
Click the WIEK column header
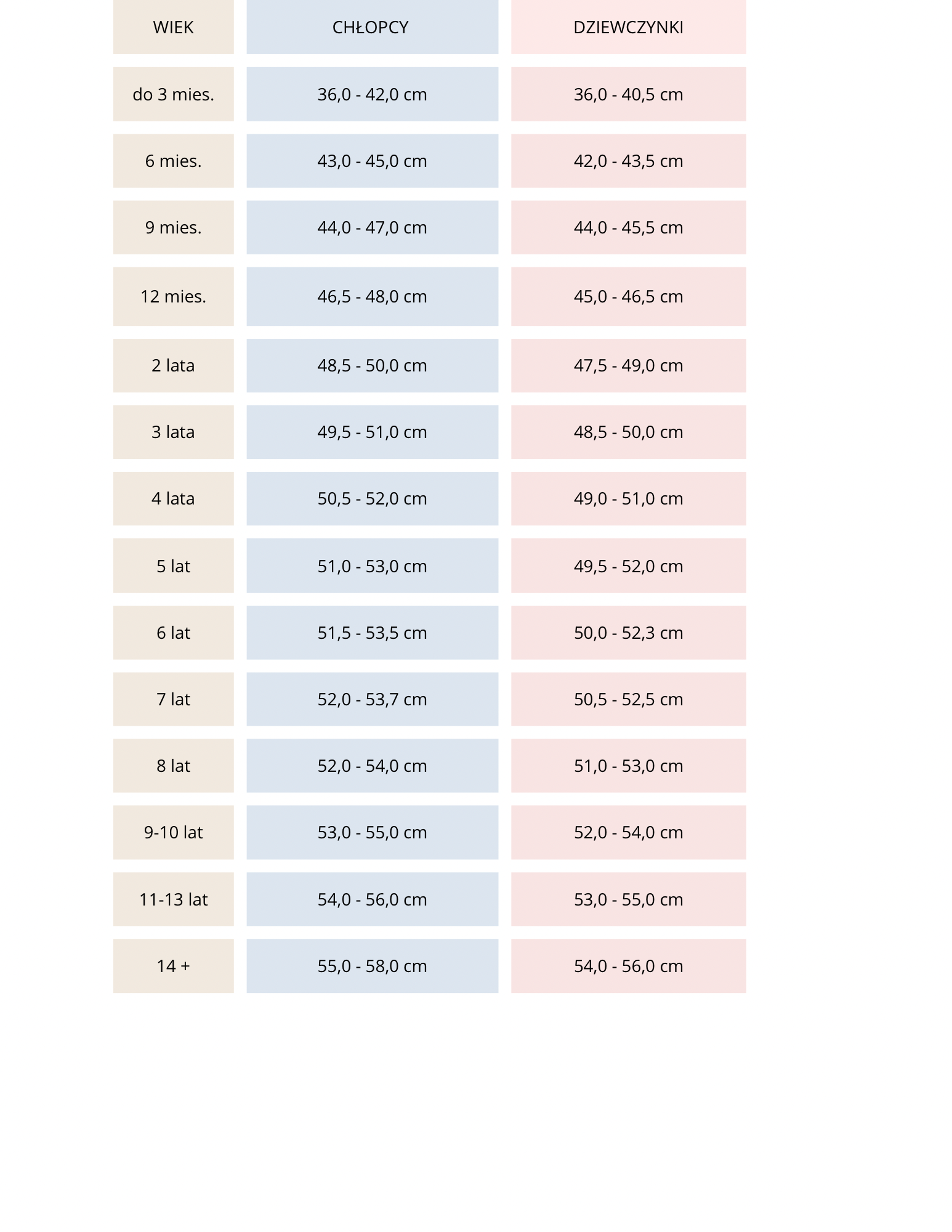(173, 28)
